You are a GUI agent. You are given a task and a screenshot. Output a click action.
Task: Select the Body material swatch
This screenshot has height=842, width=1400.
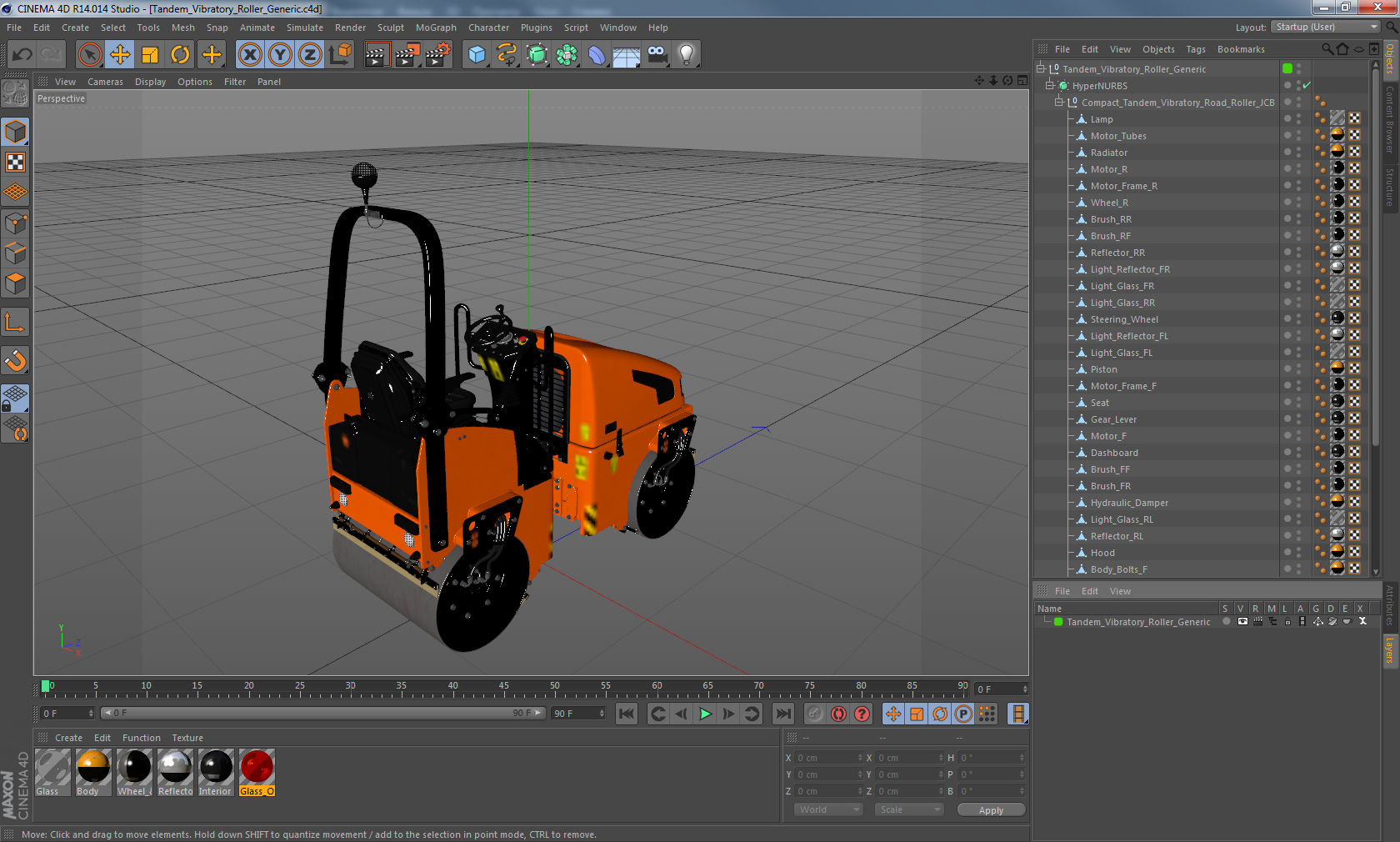pos(93,772)
